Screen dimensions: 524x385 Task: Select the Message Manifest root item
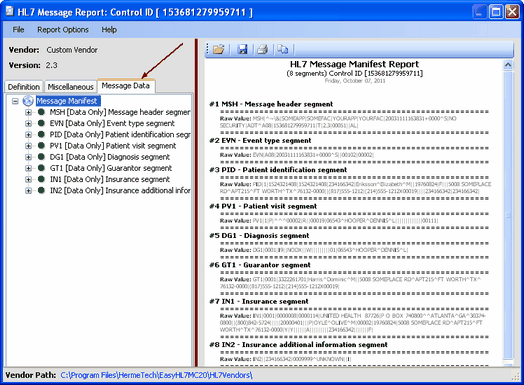(x=67, y=101)
